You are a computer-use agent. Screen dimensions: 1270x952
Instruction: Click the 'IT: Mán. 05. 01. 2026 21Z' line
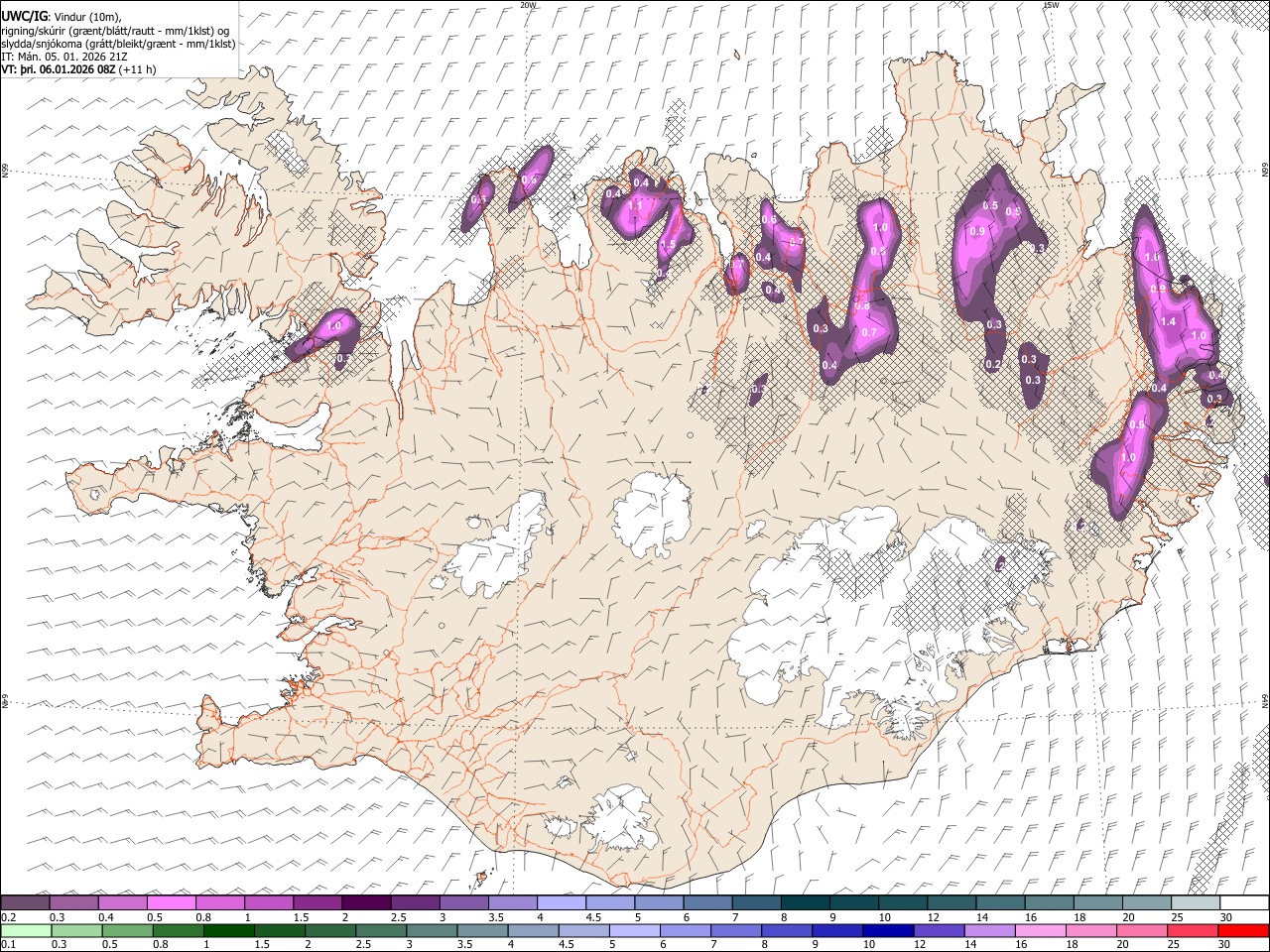point(63,57)
